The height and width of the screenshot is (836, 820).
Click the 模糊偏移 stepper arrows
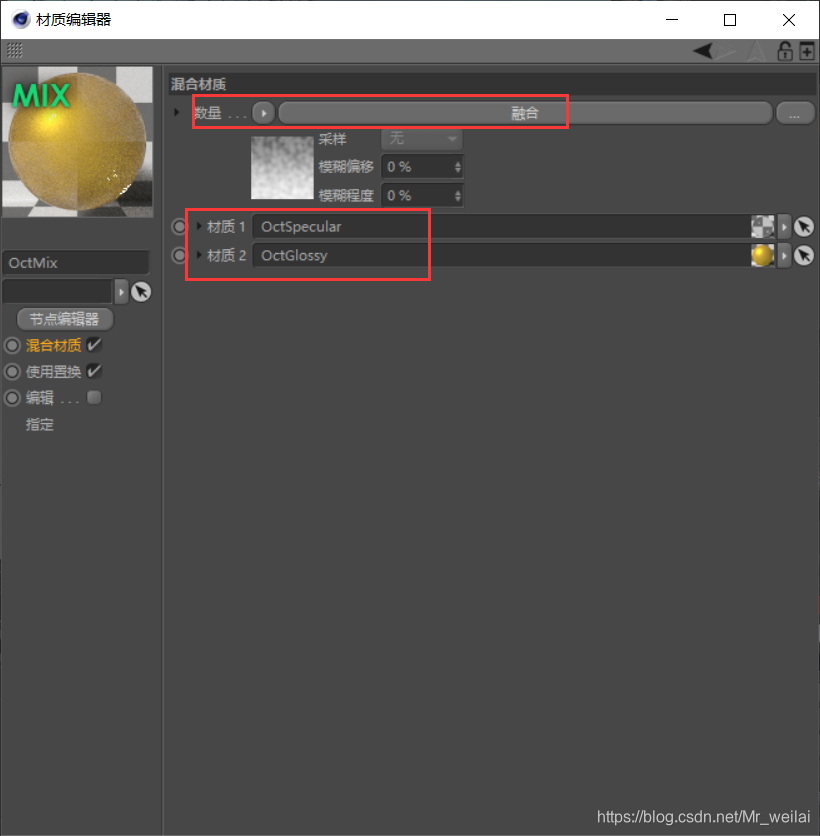tap(457, 167)
